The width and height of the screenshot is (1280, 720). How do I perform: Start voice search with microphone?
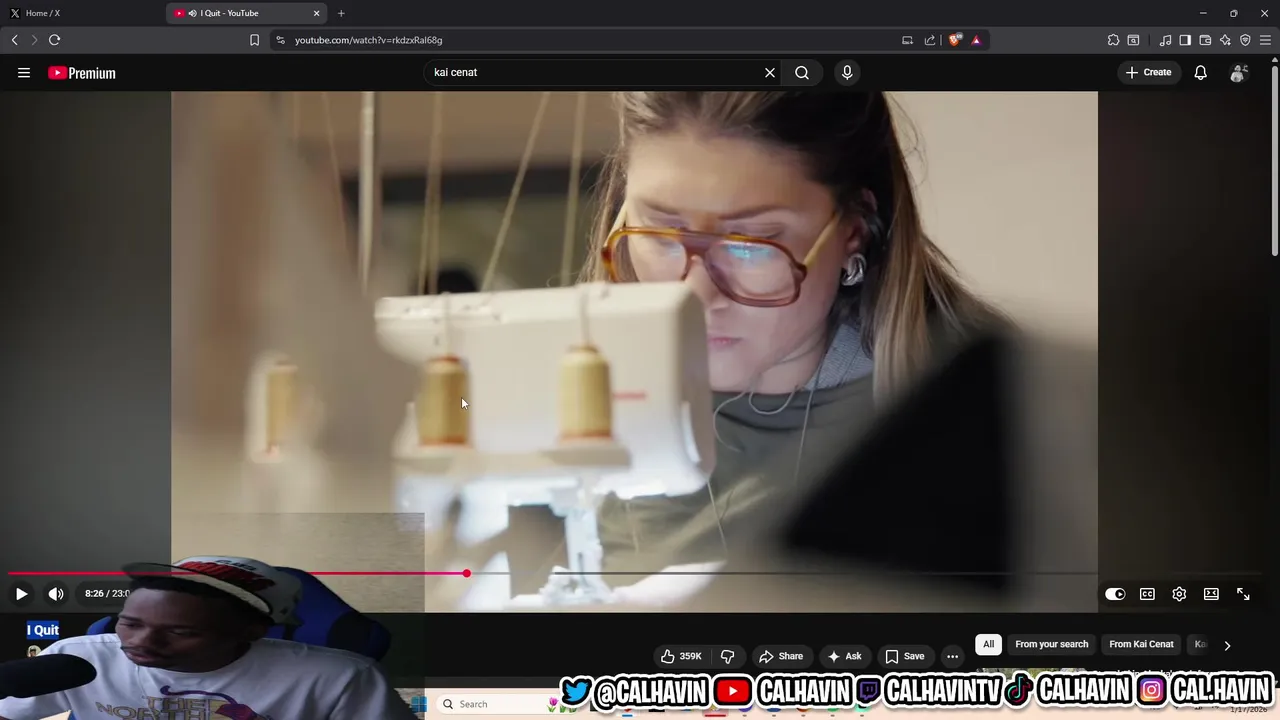(x=847, y=73)
